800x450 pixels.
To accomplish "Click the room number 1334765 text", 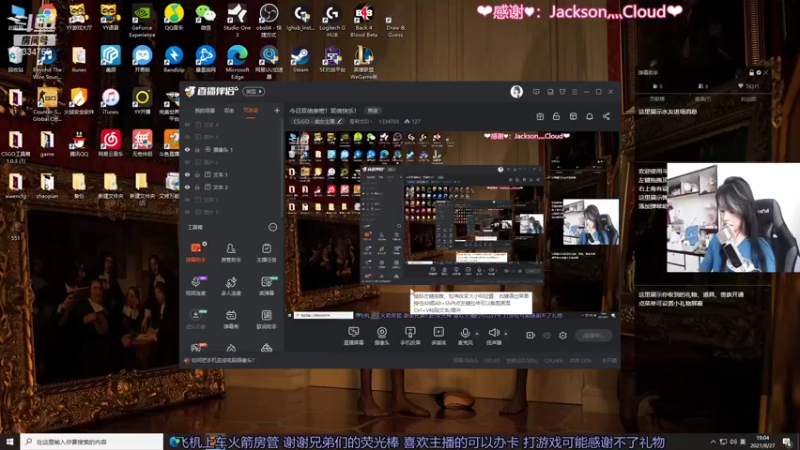I will click(389, 121).
